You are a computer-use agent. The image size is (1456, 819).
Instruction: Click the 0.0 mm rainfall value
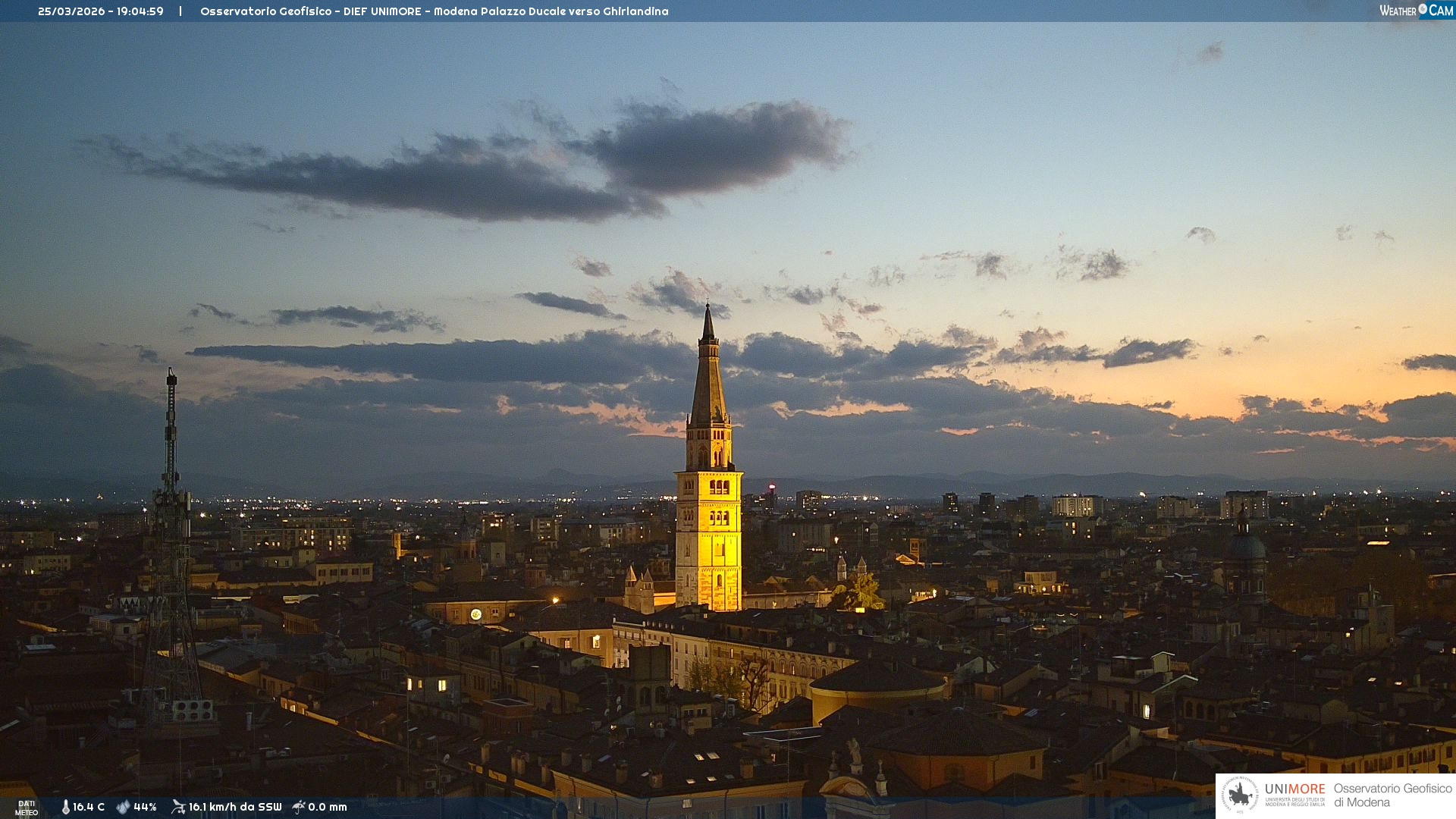point(328,807)
